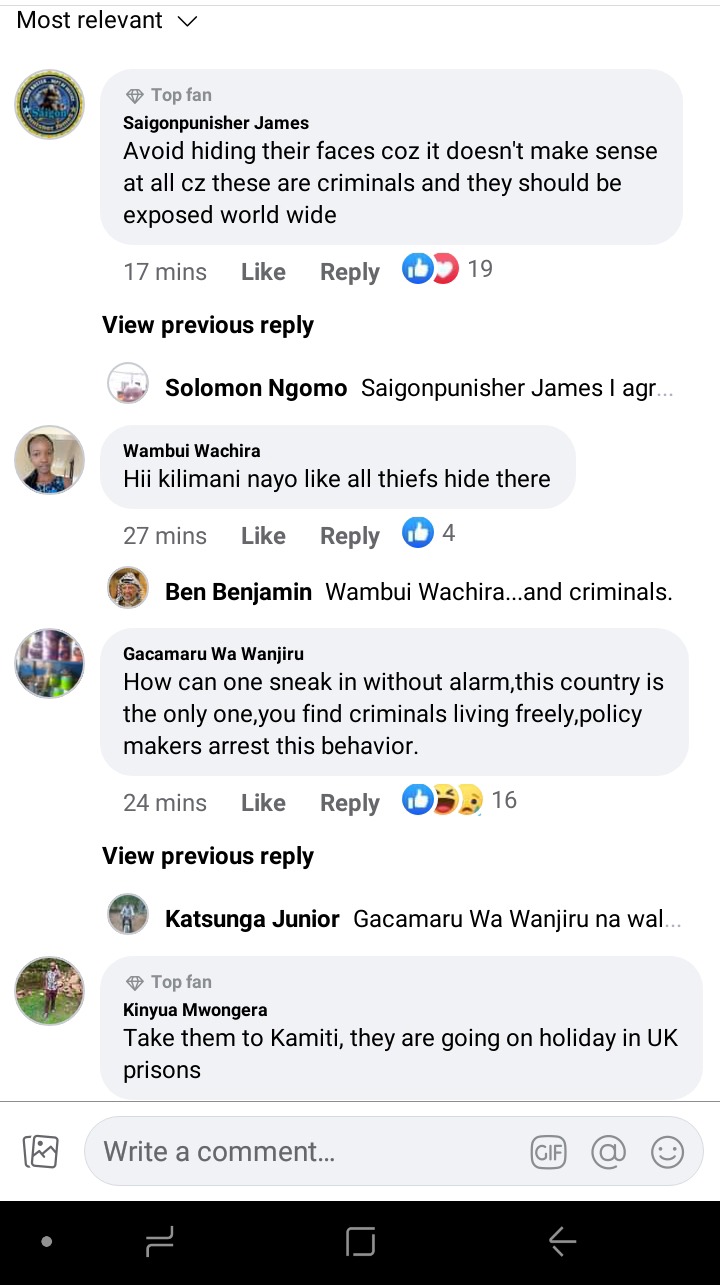Open the Most relevant sorting dropdown
Screen dimensions: 720x1285
tap(107, 20)
